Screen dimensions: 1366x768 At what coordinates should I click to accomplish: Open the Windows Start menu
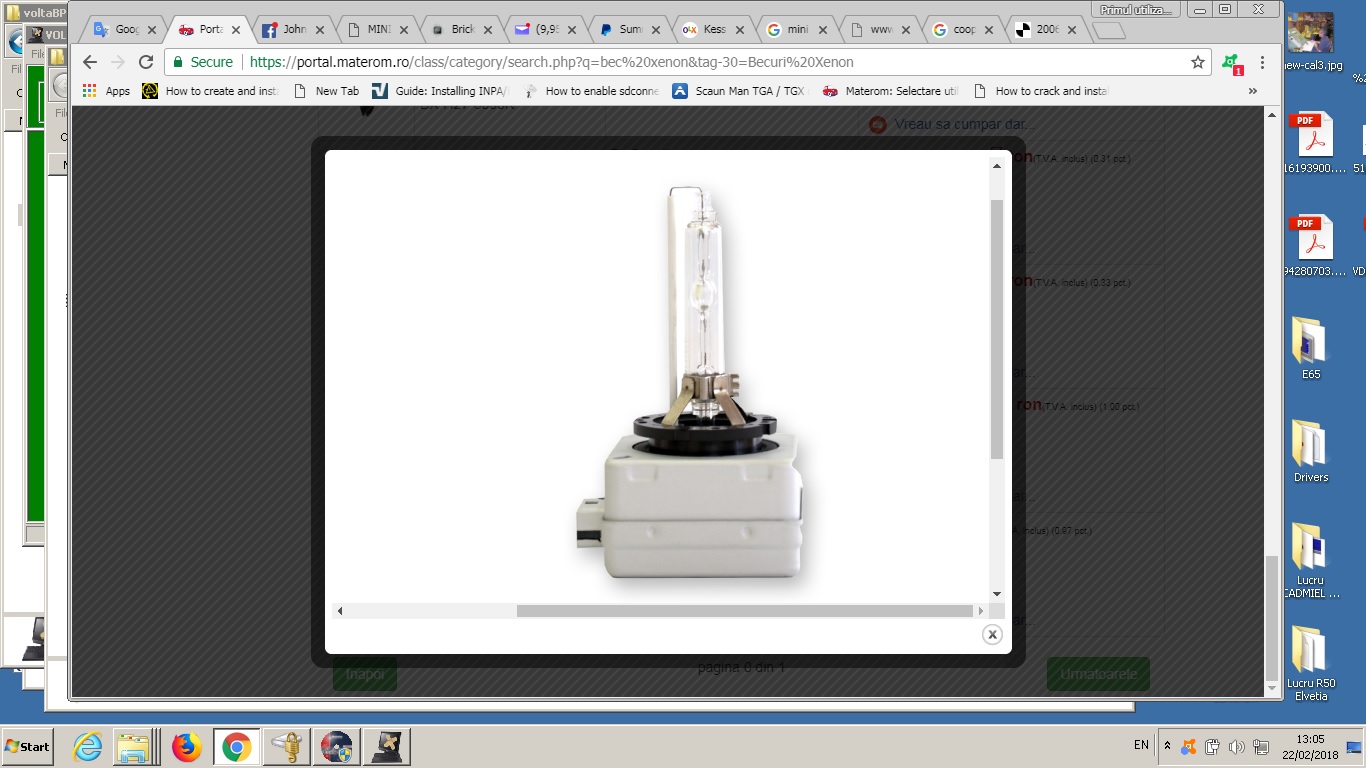[x=28, y=747]
